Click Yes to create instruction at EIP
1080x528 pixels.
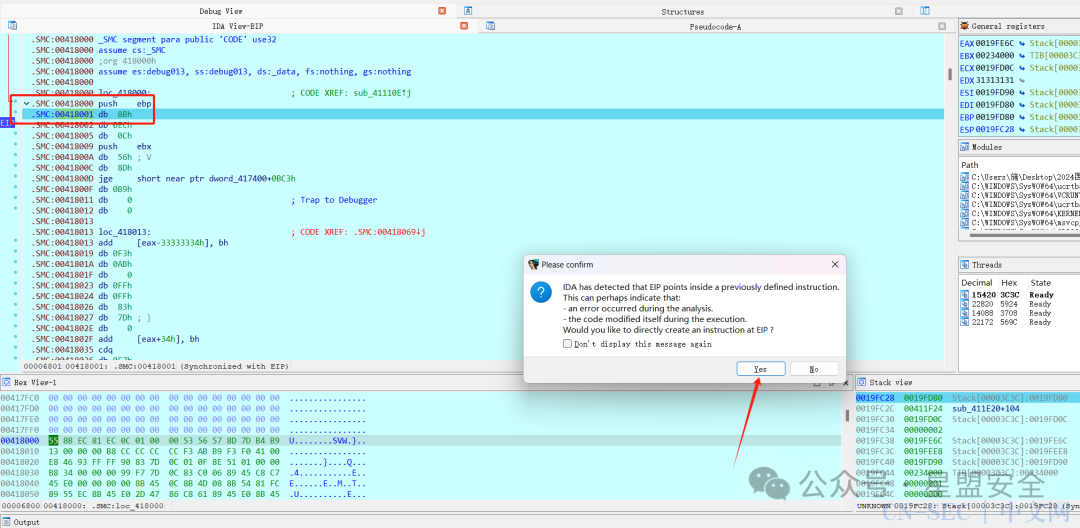[760, 369]
